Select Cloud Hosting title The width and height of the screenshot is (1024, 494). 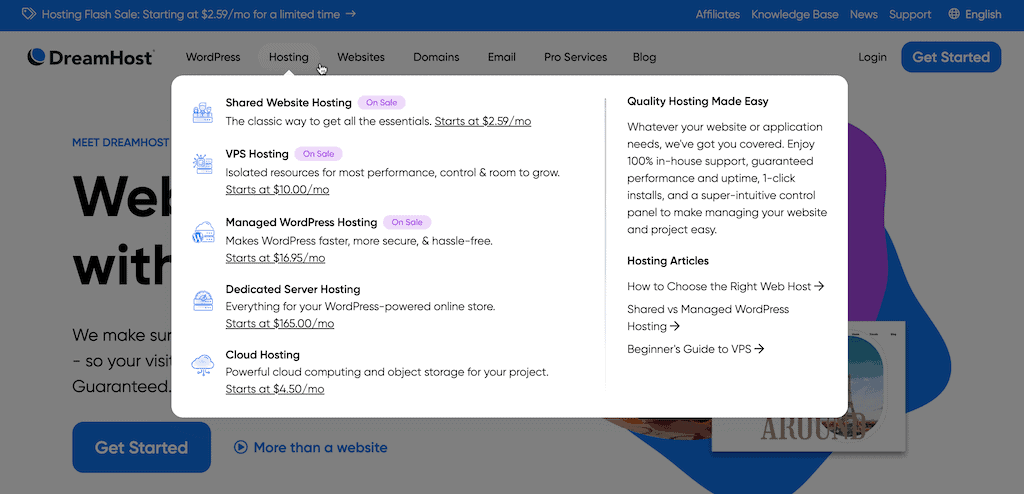coord(263,355)
